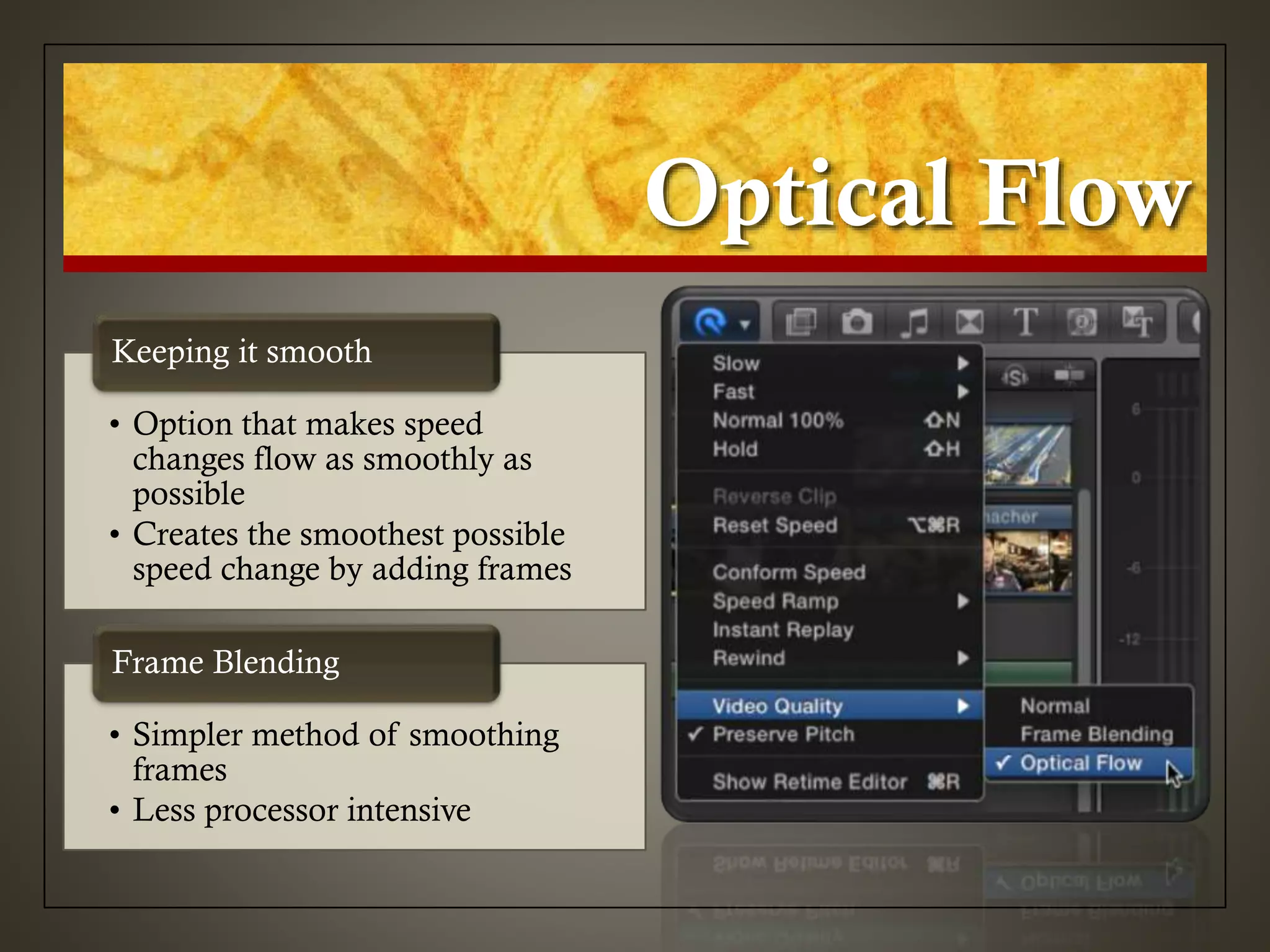
Task: Open the Titles browser T icon
Action: pyautogui.click(x=1026, y=322)
